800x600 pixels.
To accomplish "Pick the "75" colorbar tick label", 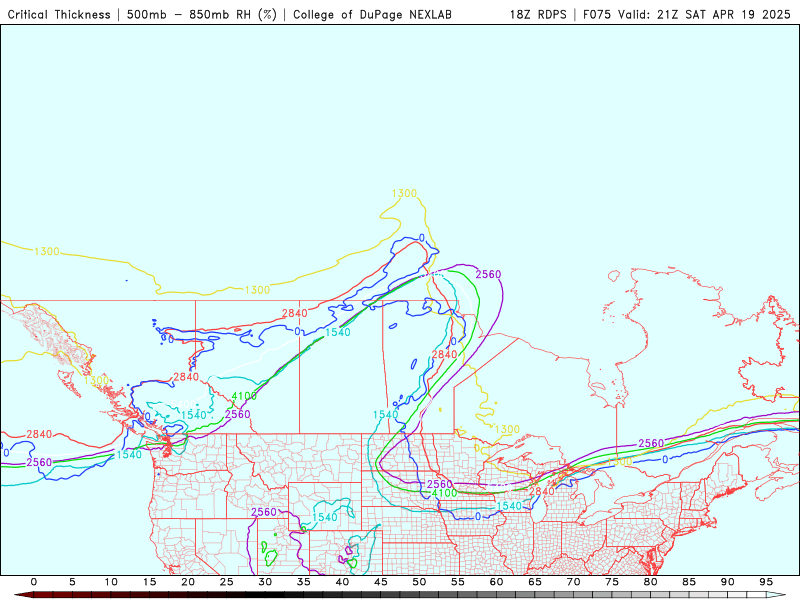I will [612, 582].
